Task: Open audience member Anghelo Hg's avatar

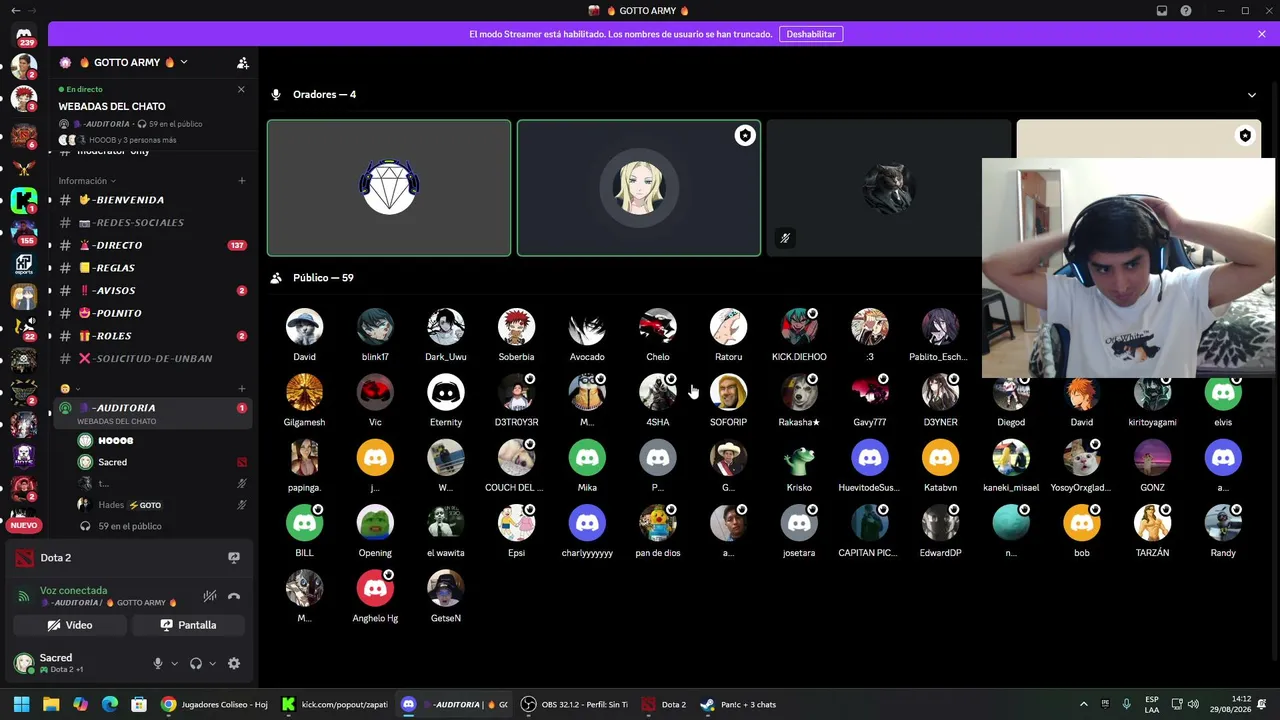Action: pos(375,589)
